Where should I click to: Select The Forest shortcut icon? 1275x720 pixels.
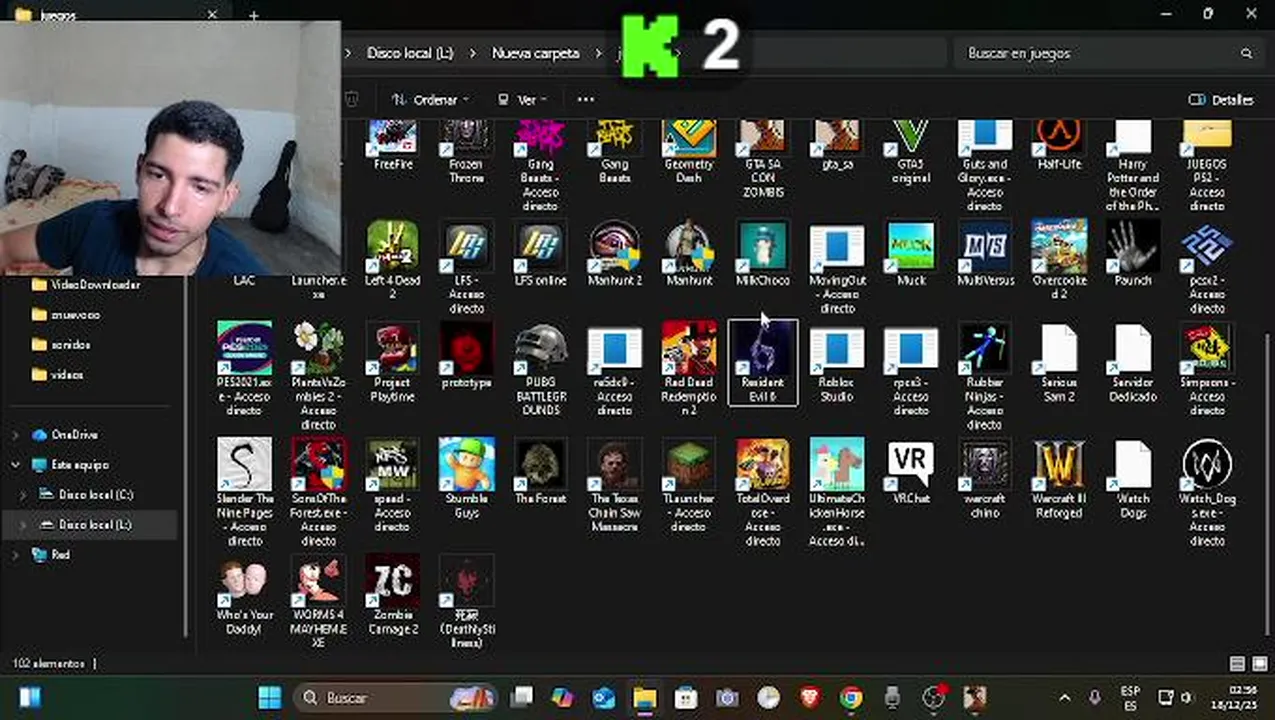540,471
